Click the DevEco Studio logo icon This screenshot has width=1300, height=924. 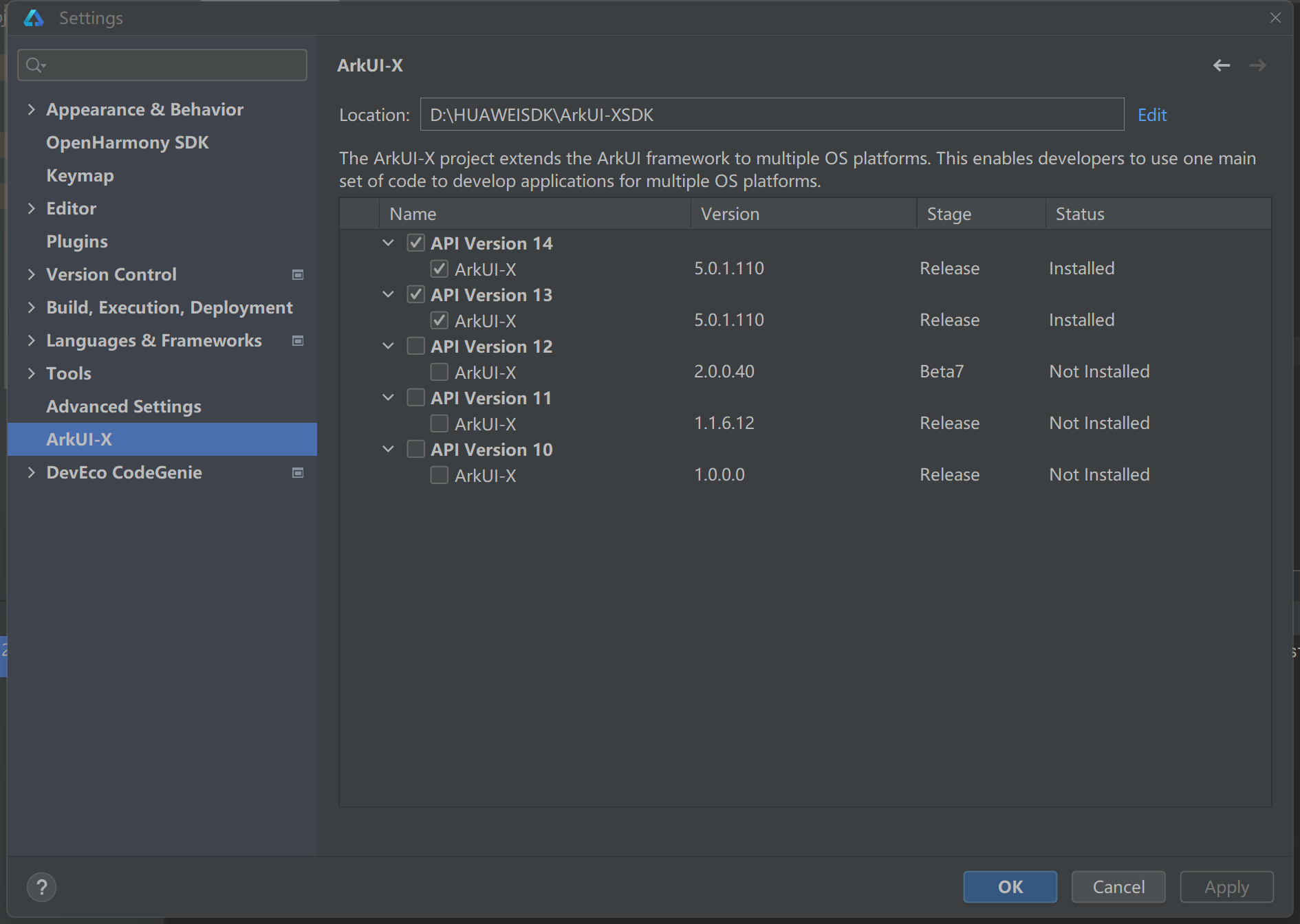pyautogui.click(x=34, y=18)
